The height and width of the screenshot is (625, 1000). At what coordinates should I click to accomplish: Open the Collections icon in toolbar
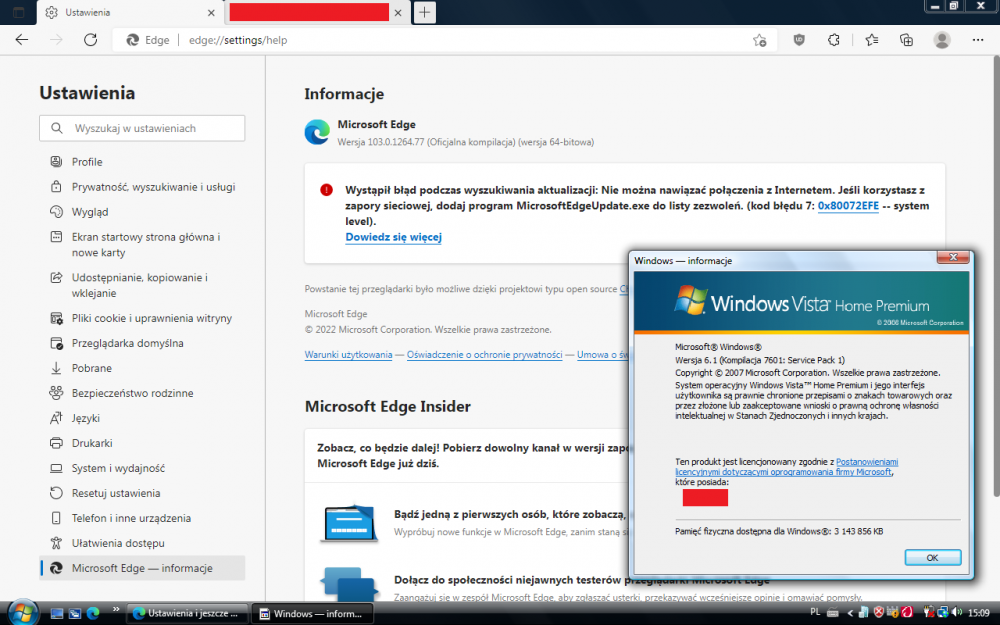click(906, 40)
